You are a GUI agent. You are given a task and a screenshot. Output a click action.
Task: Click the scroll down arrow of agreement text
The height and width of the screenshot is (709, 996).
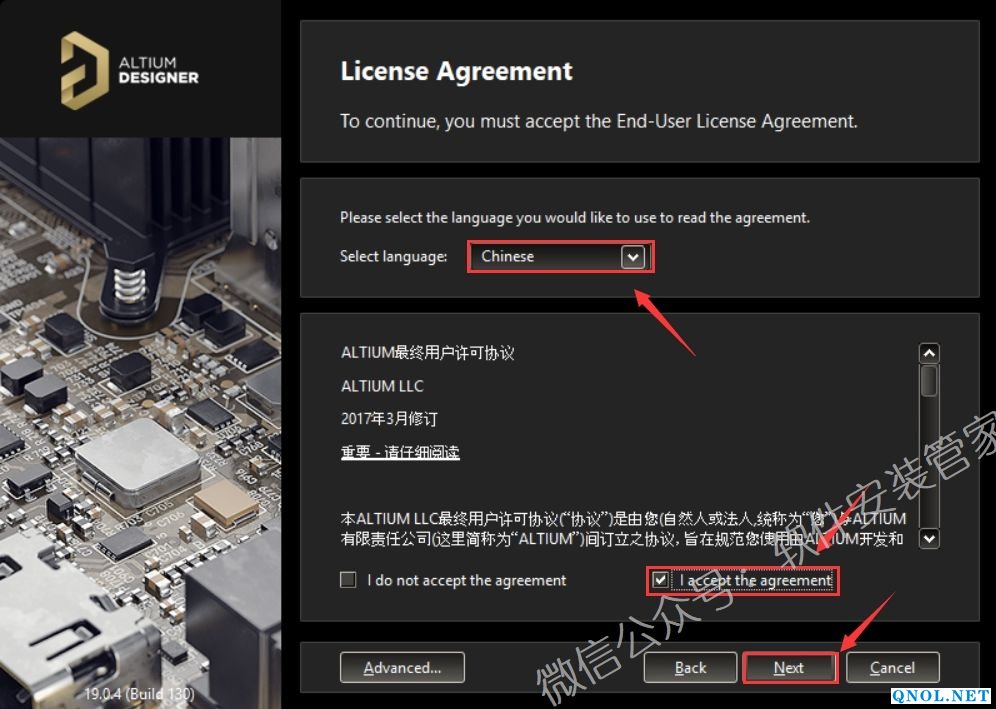point(929,539)
